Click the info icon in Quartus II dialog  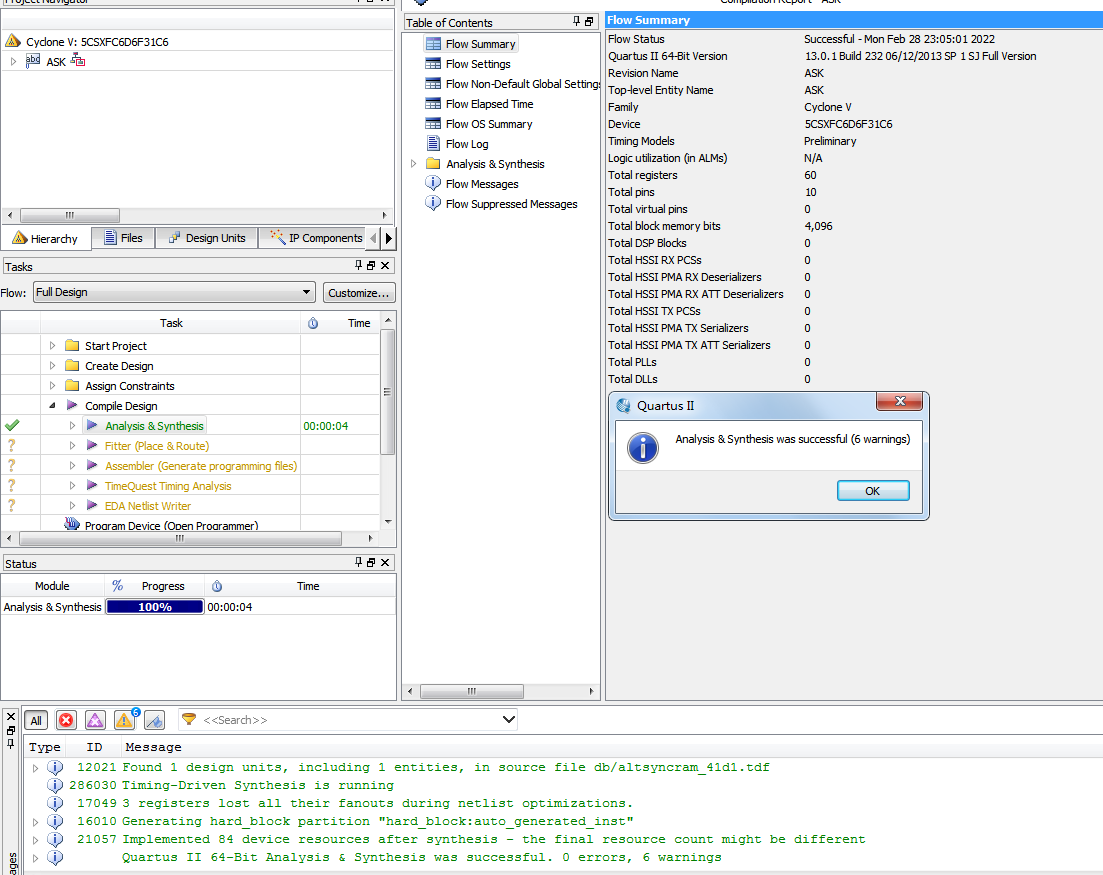click(643, 448)
